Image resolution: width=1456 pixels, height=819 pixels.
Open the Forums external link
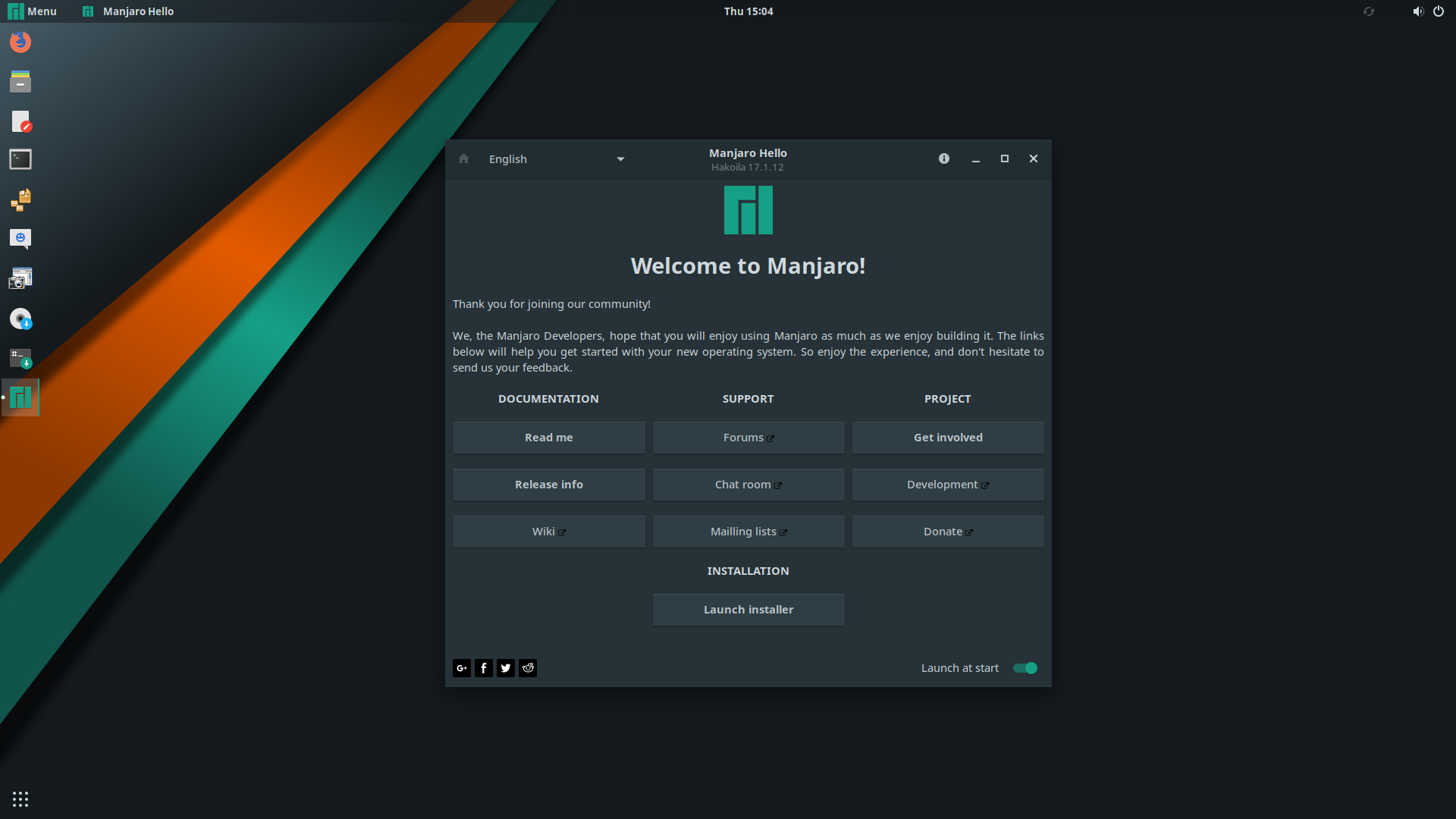pyautogui.click(x=748, y=436)
